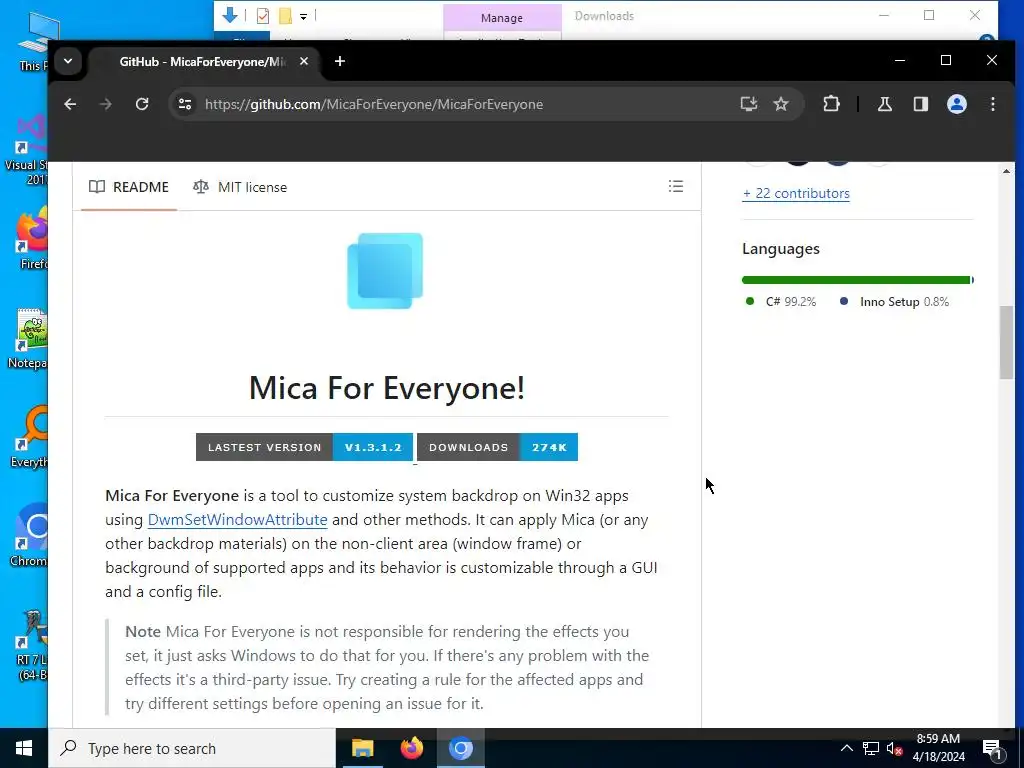The width and height of the screenshot is (1024, 768).
Task: Click the taskbar search box
Action: coord(192,748)
